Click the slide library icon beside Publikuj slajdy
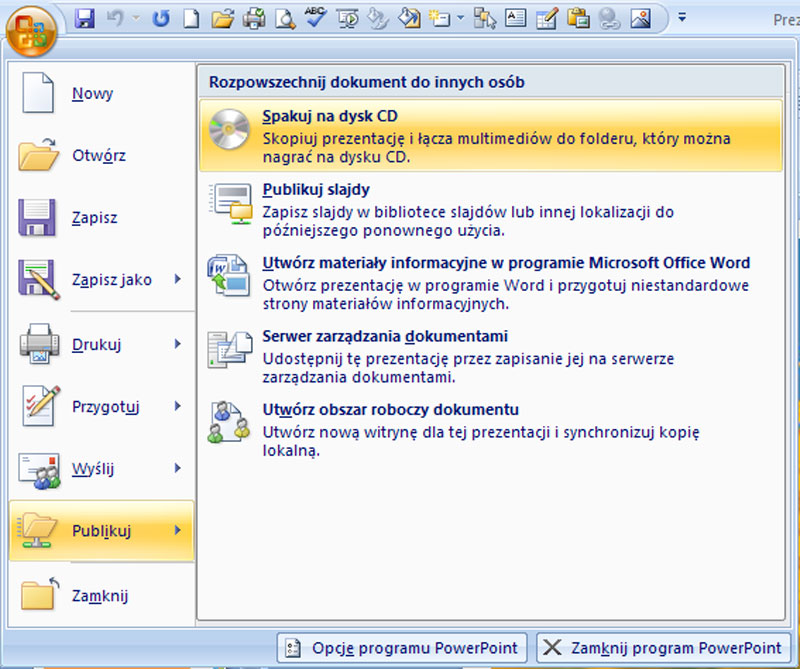 230,203
